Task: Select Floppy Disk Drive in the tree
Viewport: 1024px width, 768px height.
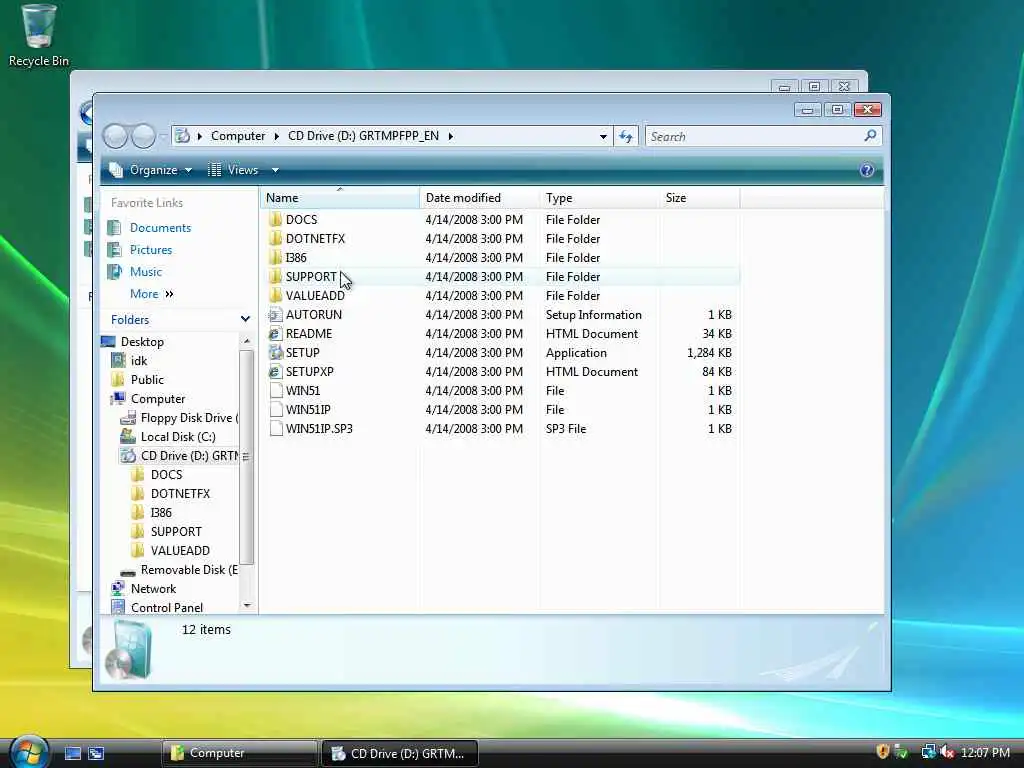Action: (189, 417)
